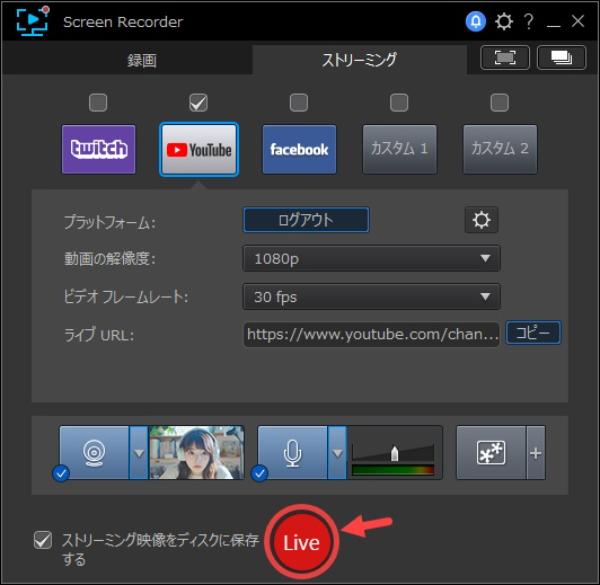This screenshot has width=600, height=585.
Task: Click the ログアウト button
Action: pyautogui.click(x=306, y=220)
